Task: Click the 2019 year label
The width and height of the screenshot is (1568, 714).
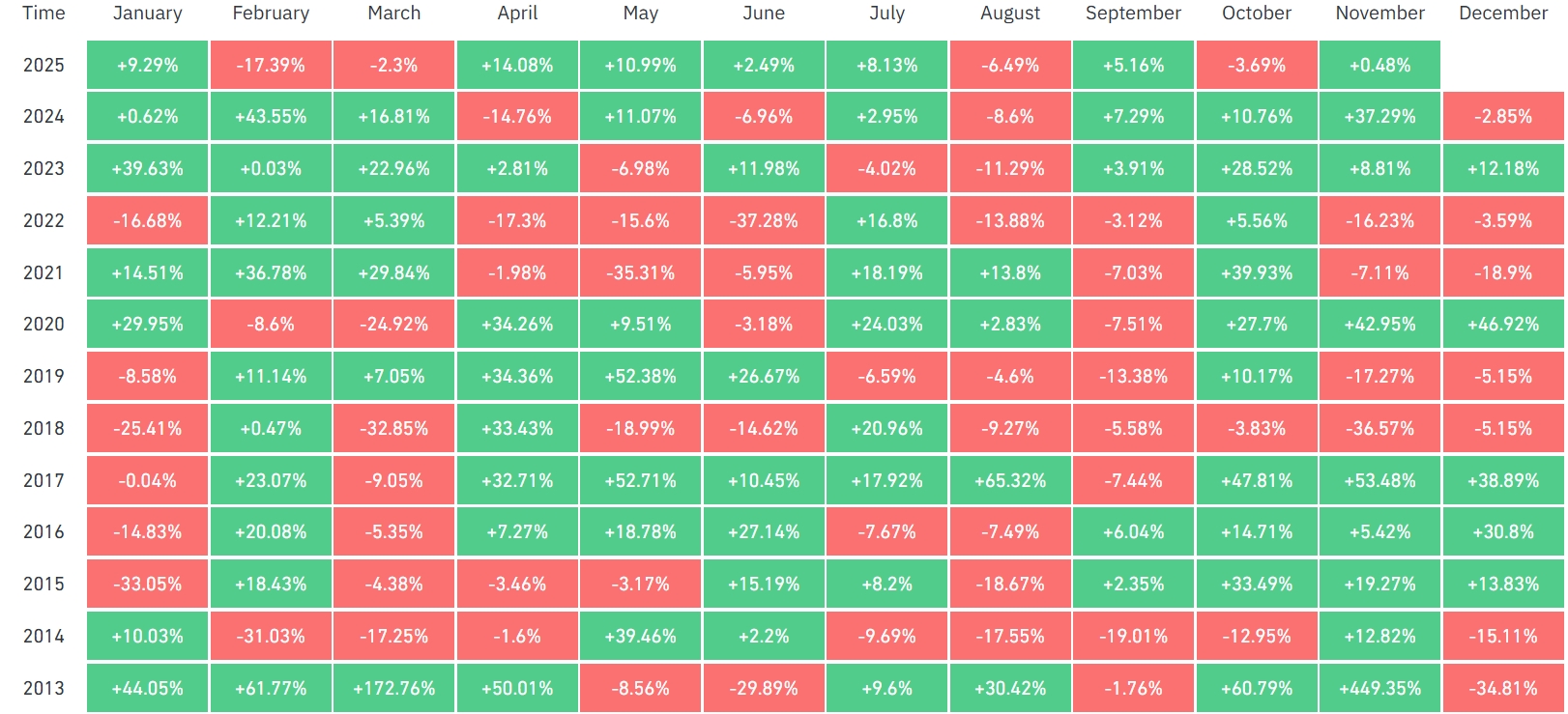Action: click(44, 377)
